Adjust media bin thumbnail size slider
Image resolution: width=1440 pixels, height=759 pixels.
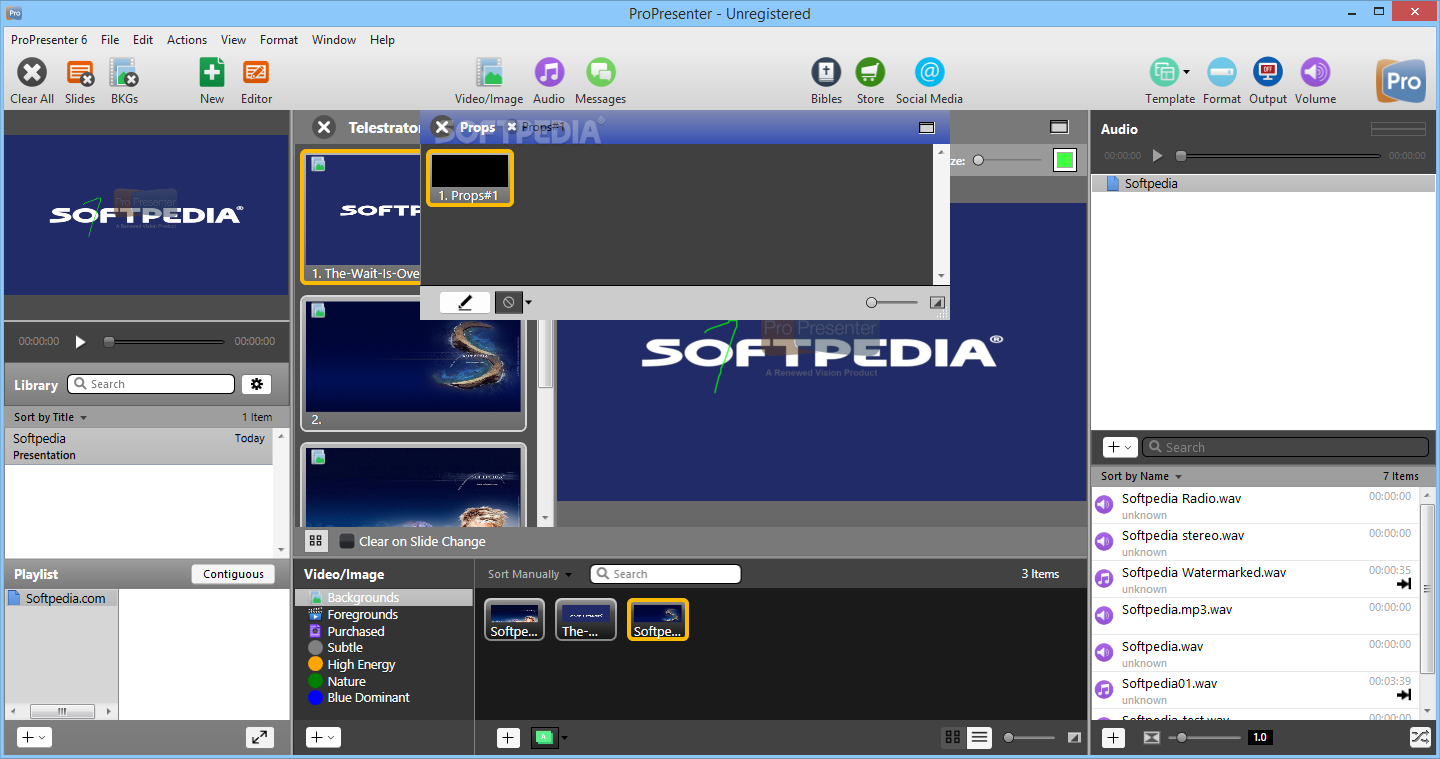[1029, 738]
